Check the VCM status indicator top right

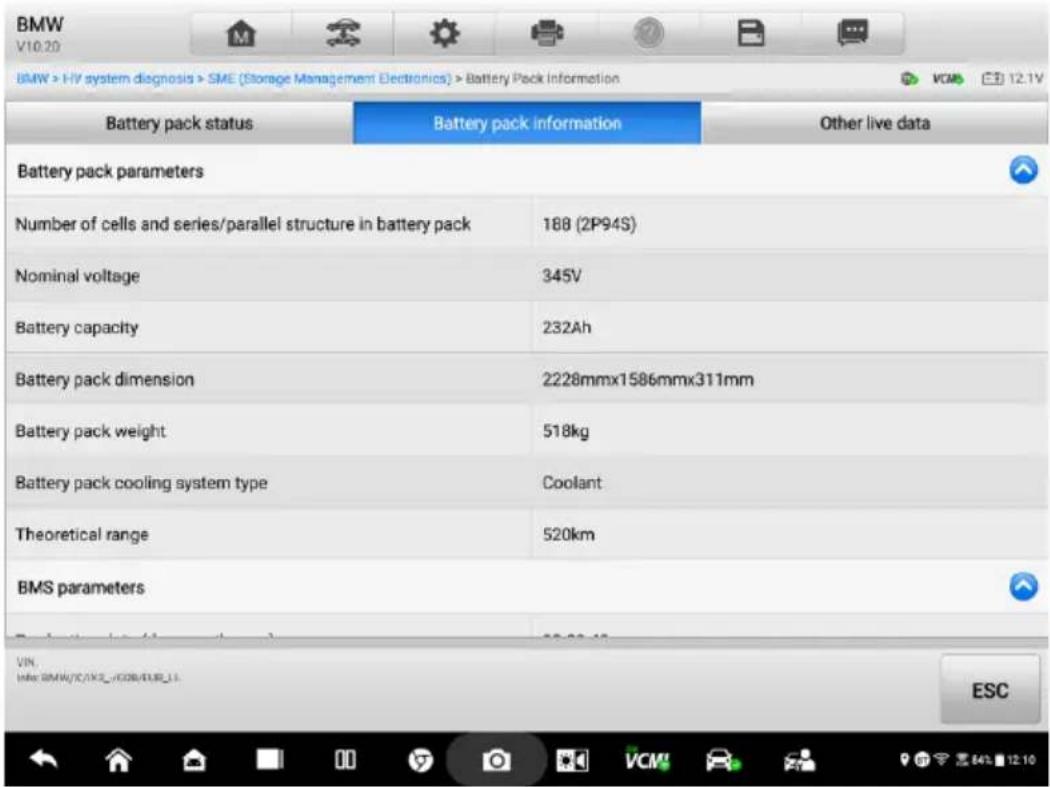[948, 79]
